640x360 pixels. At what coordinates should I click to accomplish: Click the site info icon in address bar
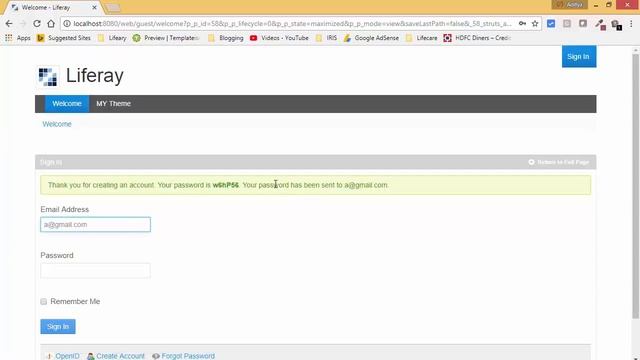point(67,24)
